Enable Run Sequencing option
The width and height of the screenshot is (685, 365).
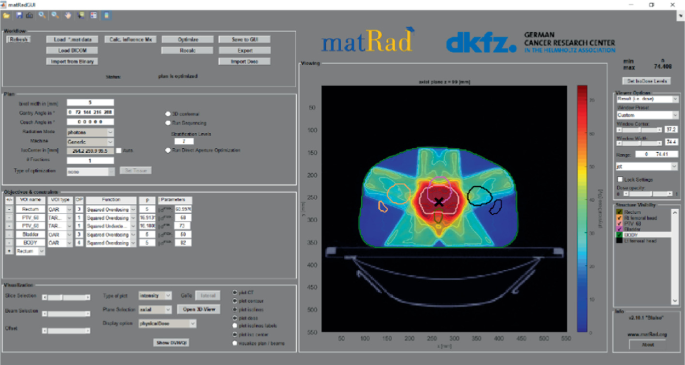(x=168, y=123)
